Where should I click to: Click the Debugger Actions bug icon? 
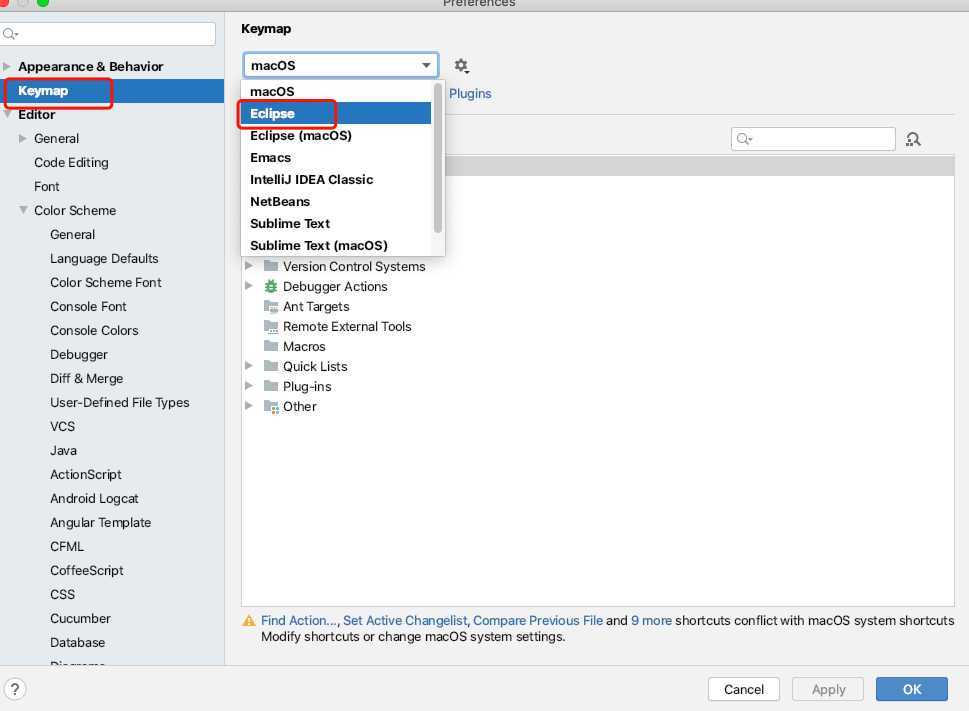point(271,286)
